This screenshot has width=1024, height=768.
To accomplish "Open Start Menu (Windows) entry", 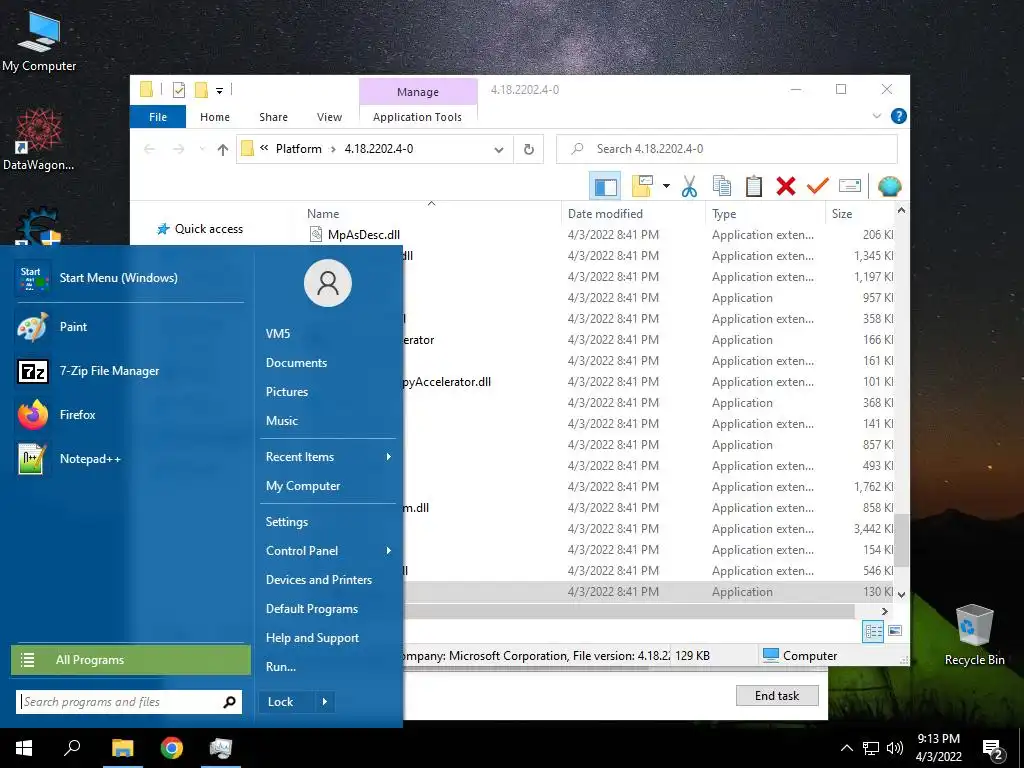I will (129, 278).
